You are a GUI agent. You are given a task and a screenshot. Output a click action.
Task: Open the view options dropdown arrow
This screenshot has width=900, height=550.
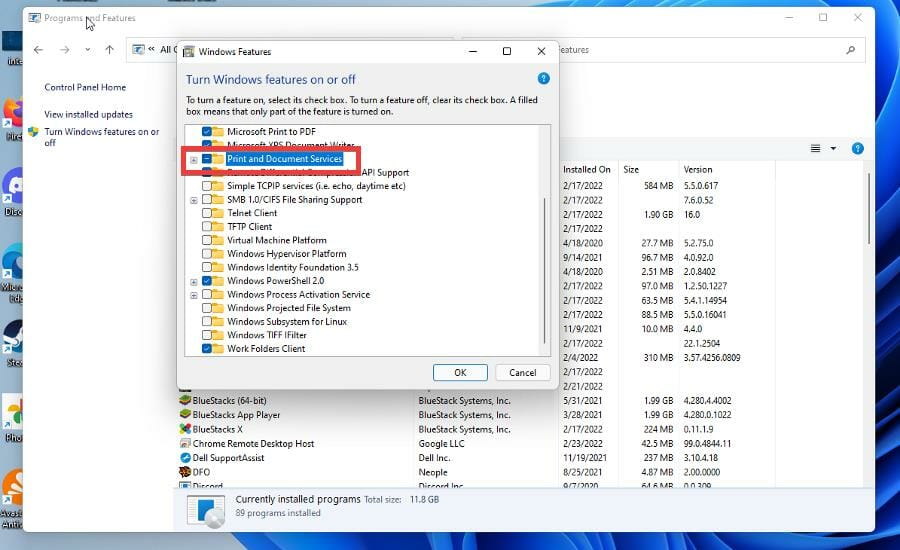(x=833, y=149)
